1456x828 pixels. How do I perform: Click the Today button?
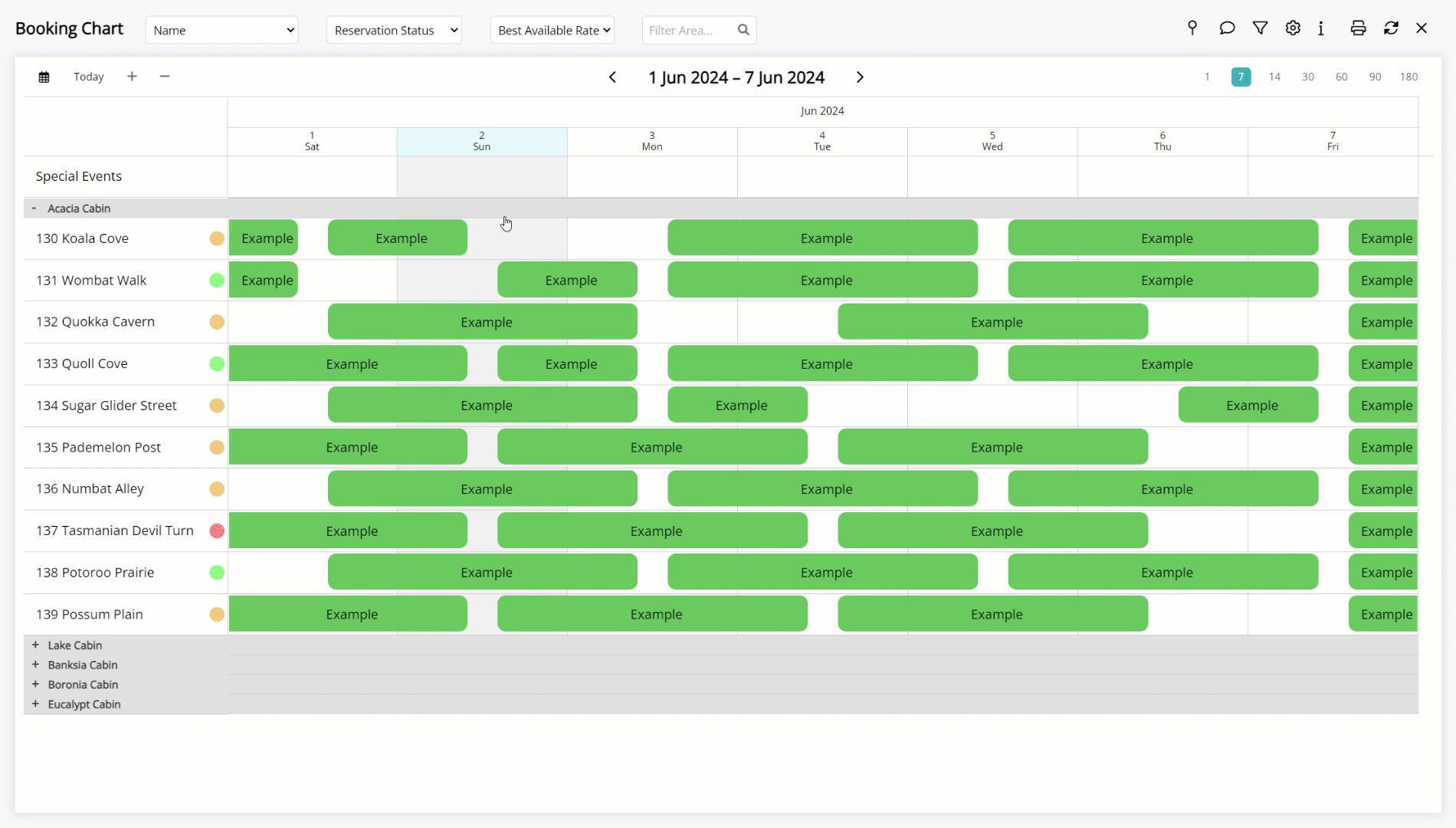(89, 77)
